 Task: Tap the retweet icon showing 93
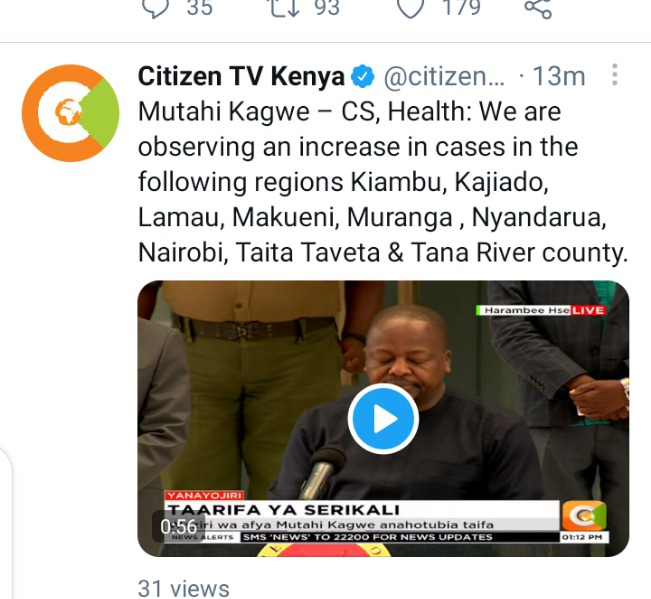pyautogui.click(x=285, y=7)
